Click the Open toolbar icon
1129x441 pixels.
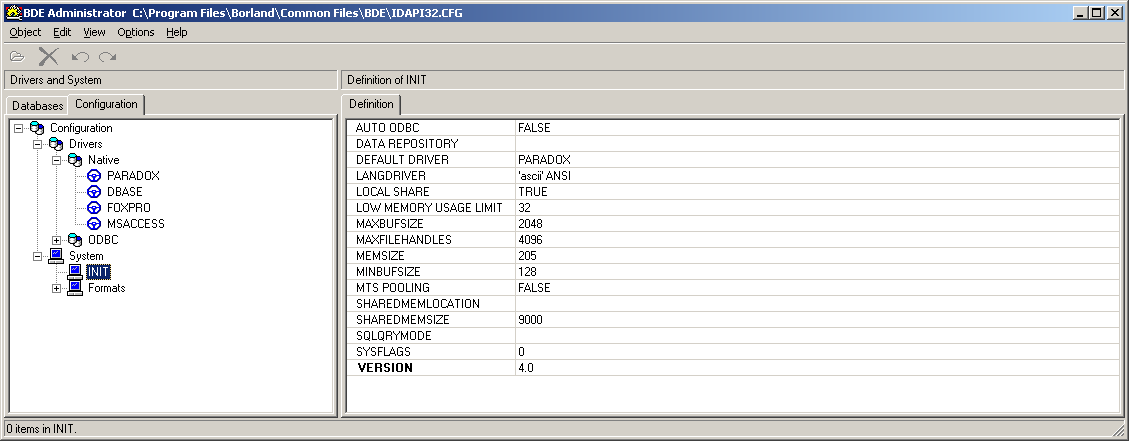point(17,56)
